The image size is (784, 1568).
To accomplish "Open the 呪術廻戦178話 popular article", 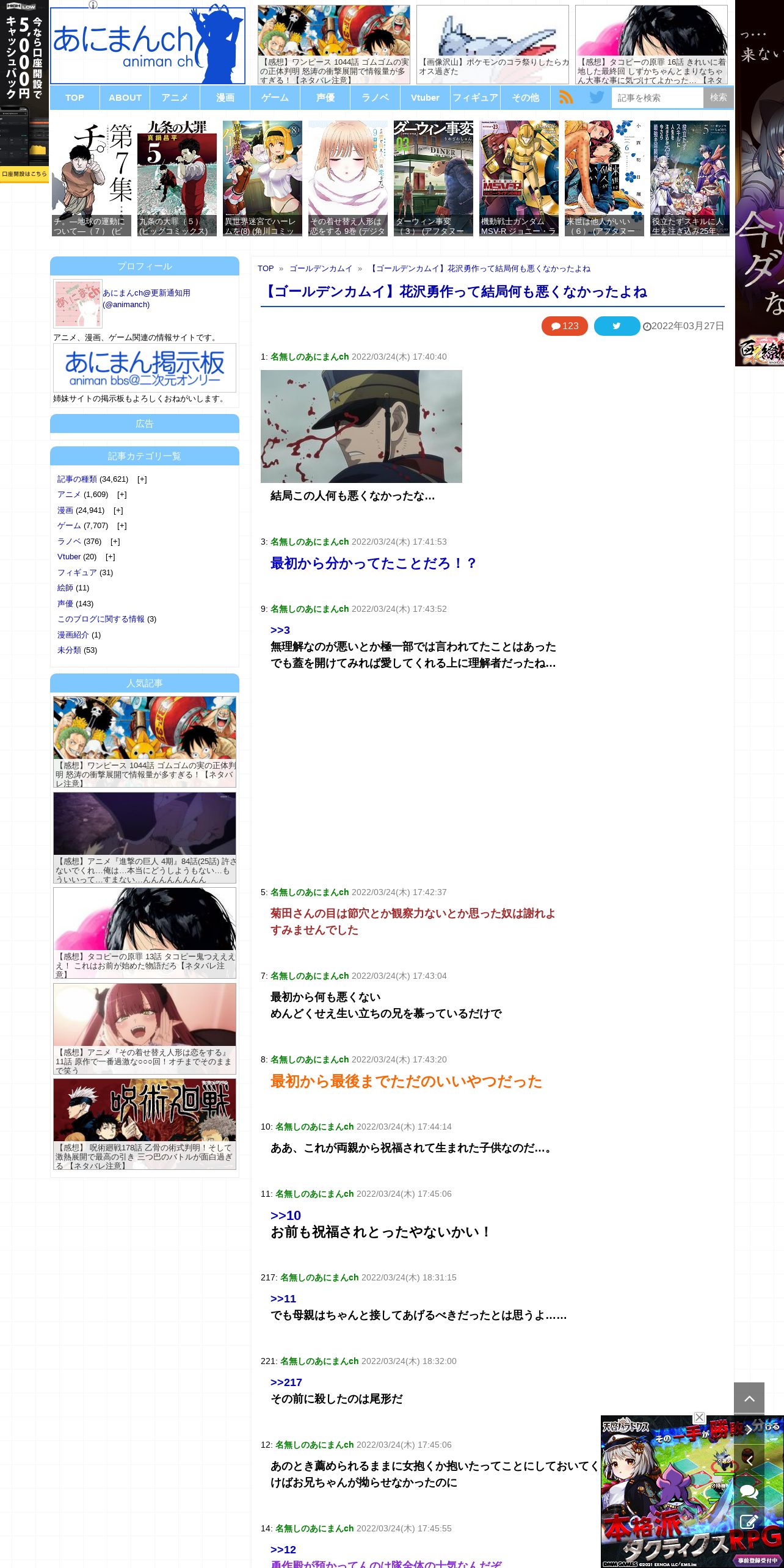I will [145, 1124].
